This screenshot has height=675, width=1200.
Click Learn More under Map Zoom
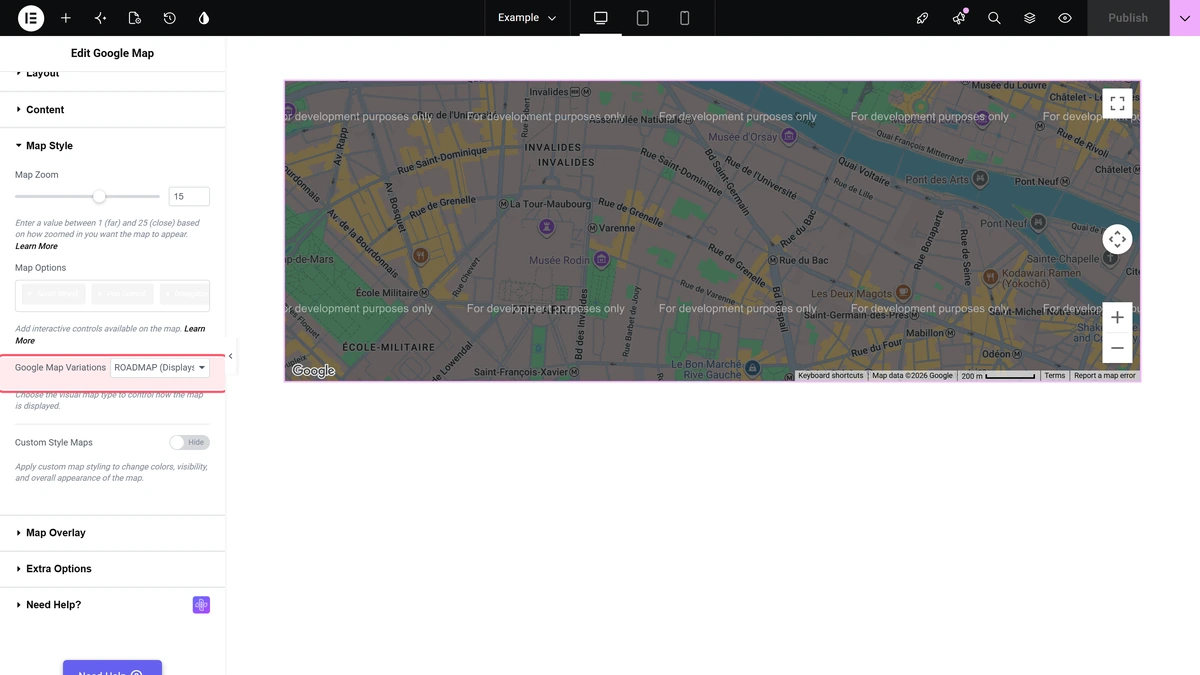(36, 246)
